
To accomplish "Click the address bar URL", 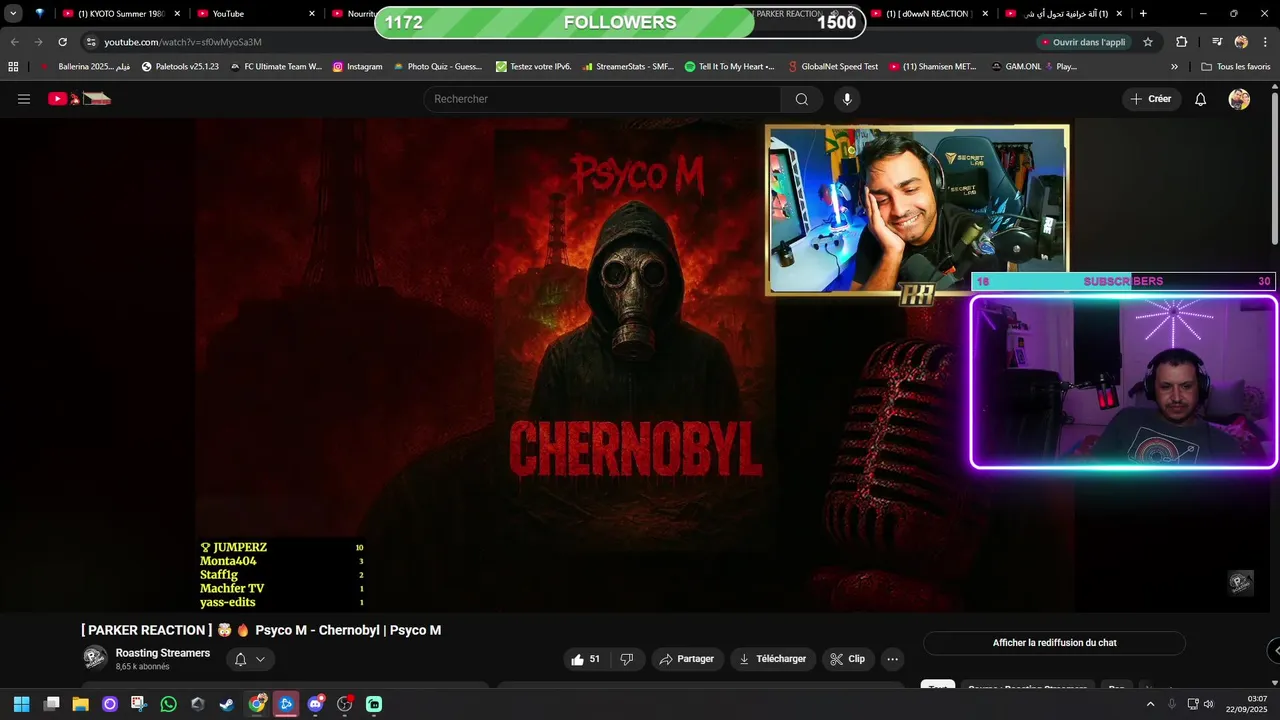I will tap(183, 42).
